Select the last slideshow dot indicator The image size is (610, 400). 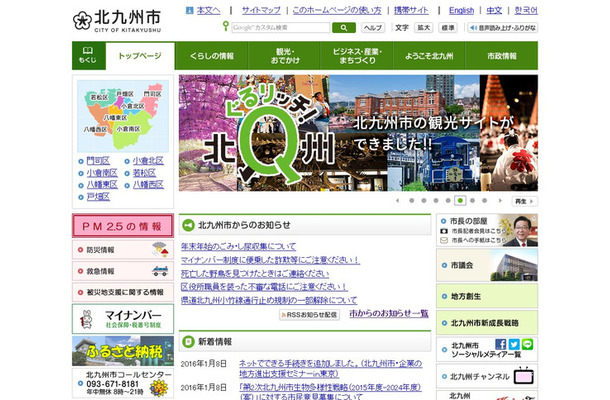[x=484, y=200]
